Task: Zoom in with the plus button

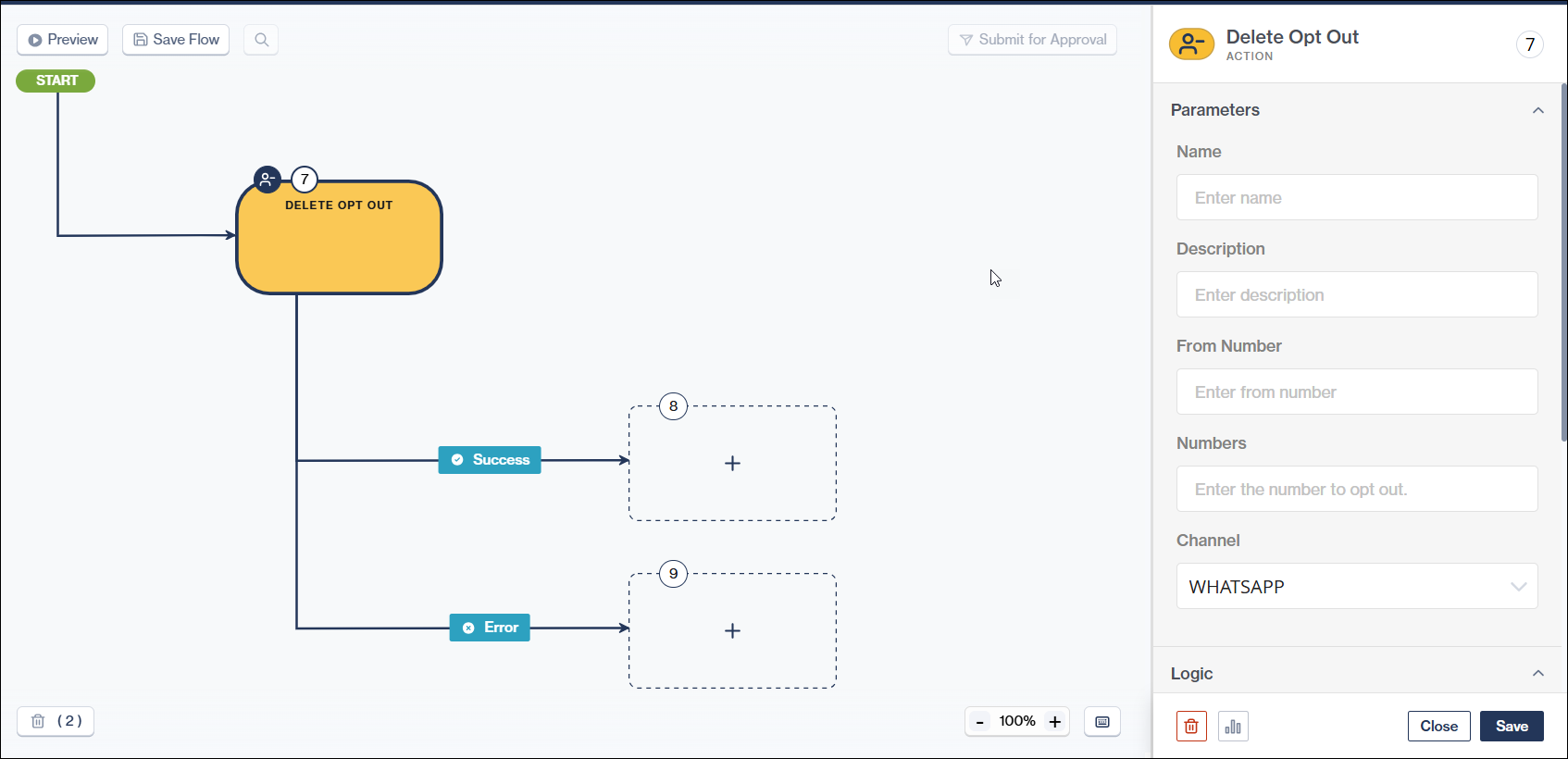Action: 1054,722
